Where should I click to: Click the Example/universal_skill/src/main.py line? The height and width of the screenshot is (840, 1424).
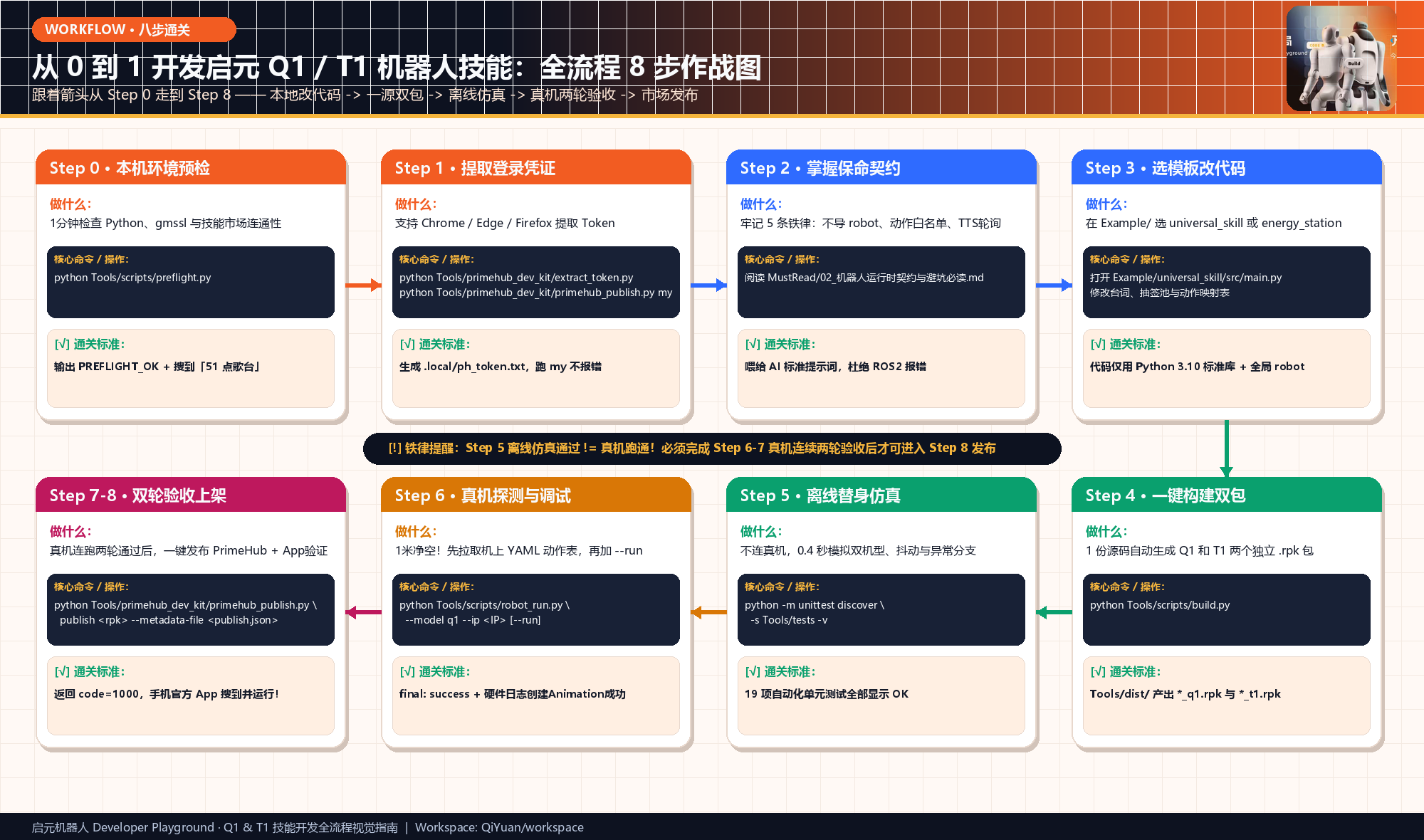pyautogui.click(x=1185, y=278)
